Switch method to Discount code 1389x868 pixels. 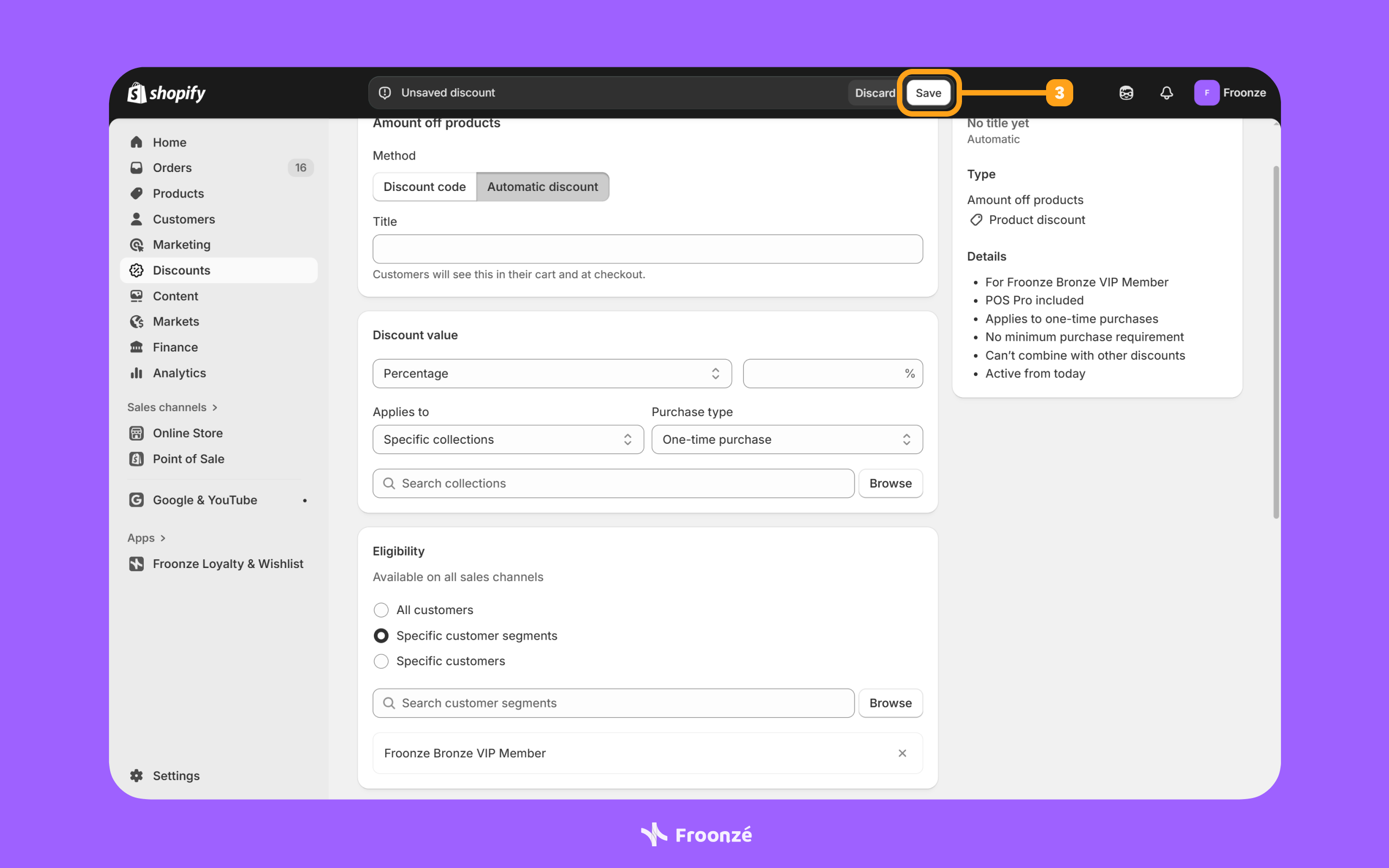tap(424, 187)
